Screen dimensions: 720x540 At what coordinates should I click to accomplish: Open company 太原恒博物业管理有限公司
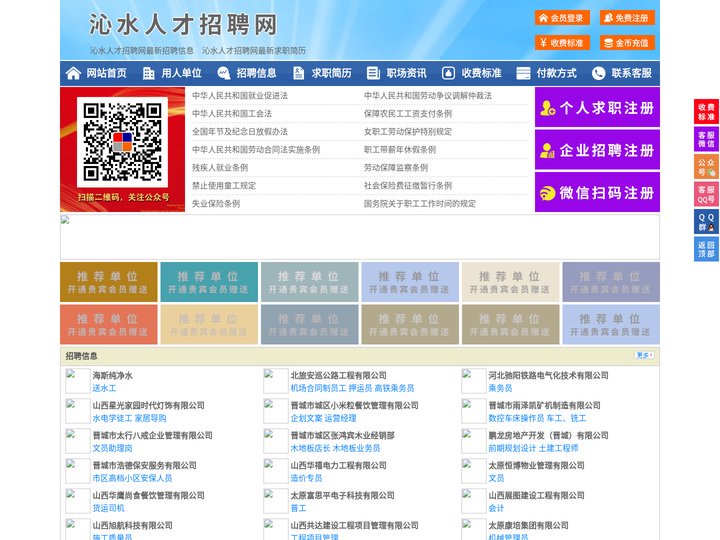pos(536,465)
